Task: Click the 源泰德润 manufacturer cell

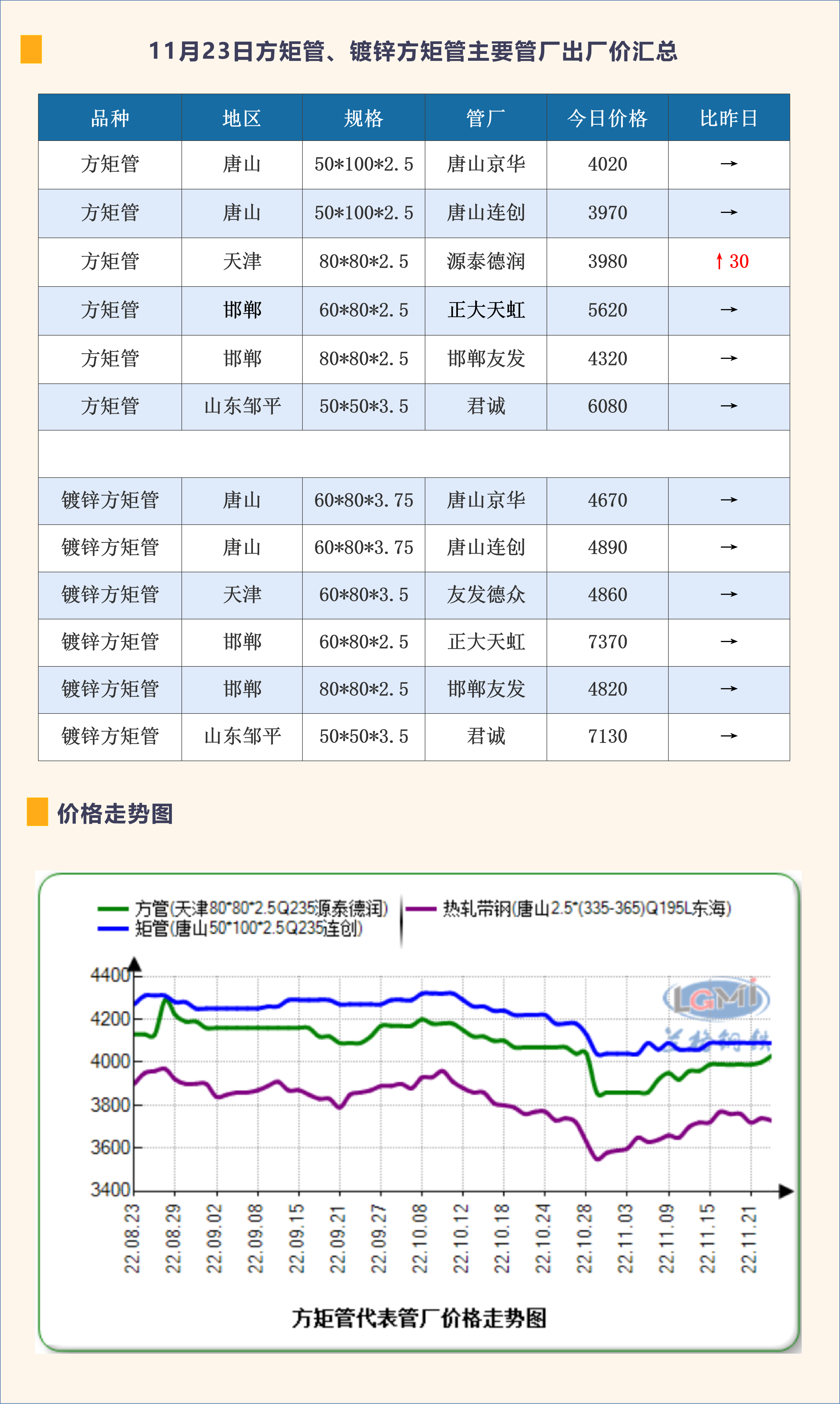Action: click(x=486, y=261)
